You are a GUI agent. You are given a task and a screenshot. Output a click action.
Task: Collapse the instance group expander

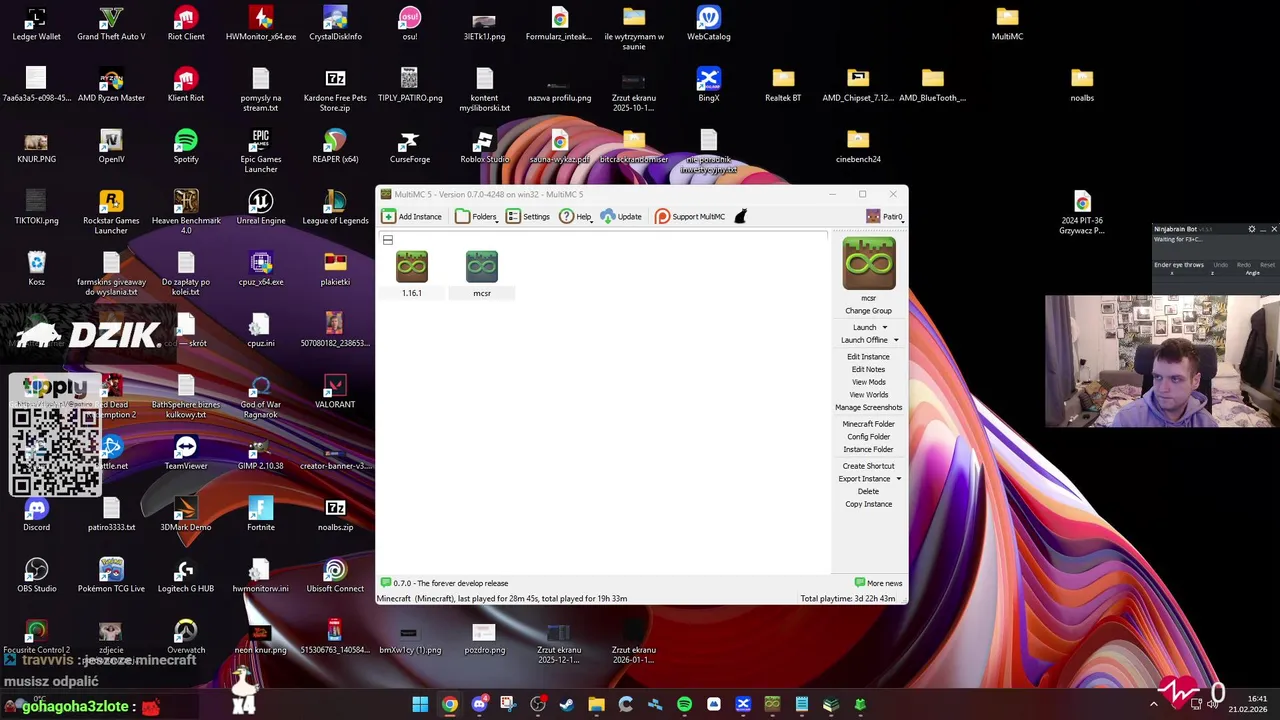[388, 240]
